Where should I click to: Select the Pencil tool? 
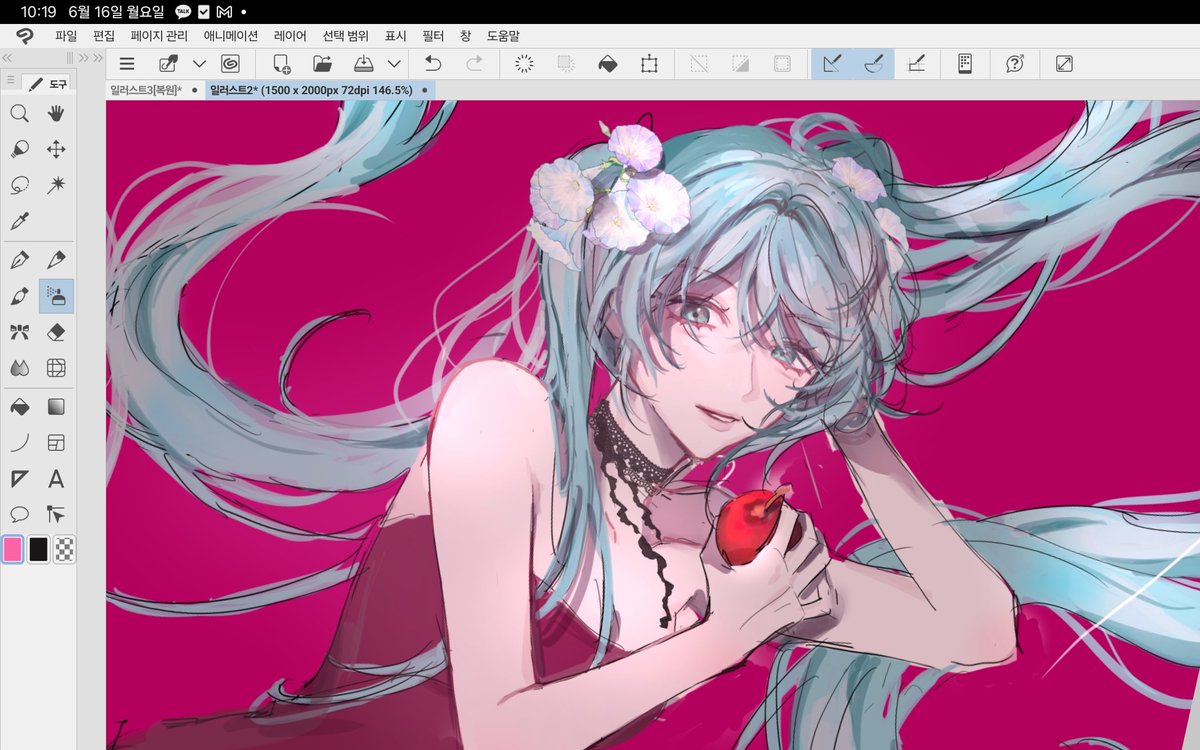(56, 261)
